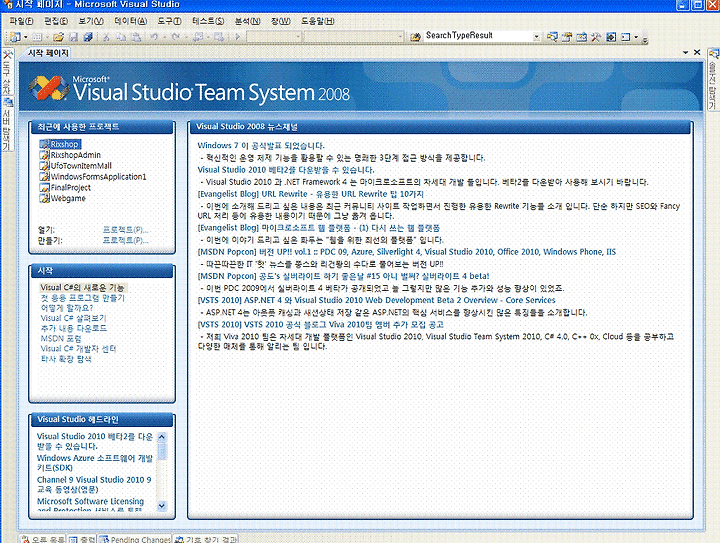The image size is (720, 543).
Task: Expand the SearchTypeResult dropdown arrow
Action: [536, 37]
